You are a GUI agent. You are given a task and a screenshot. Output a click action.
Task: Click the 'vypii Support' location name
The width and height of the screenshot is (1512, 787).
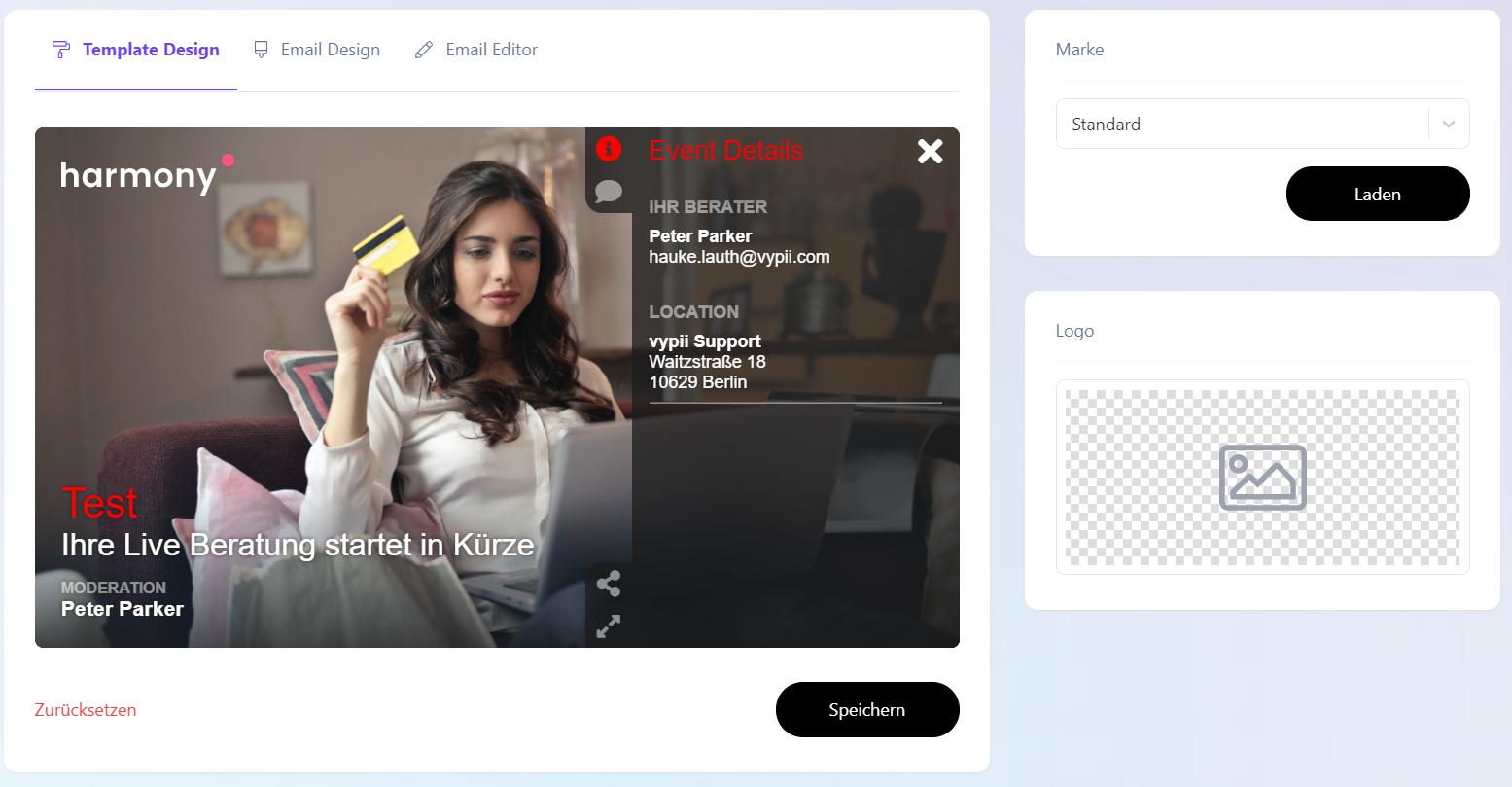point(705,341)
